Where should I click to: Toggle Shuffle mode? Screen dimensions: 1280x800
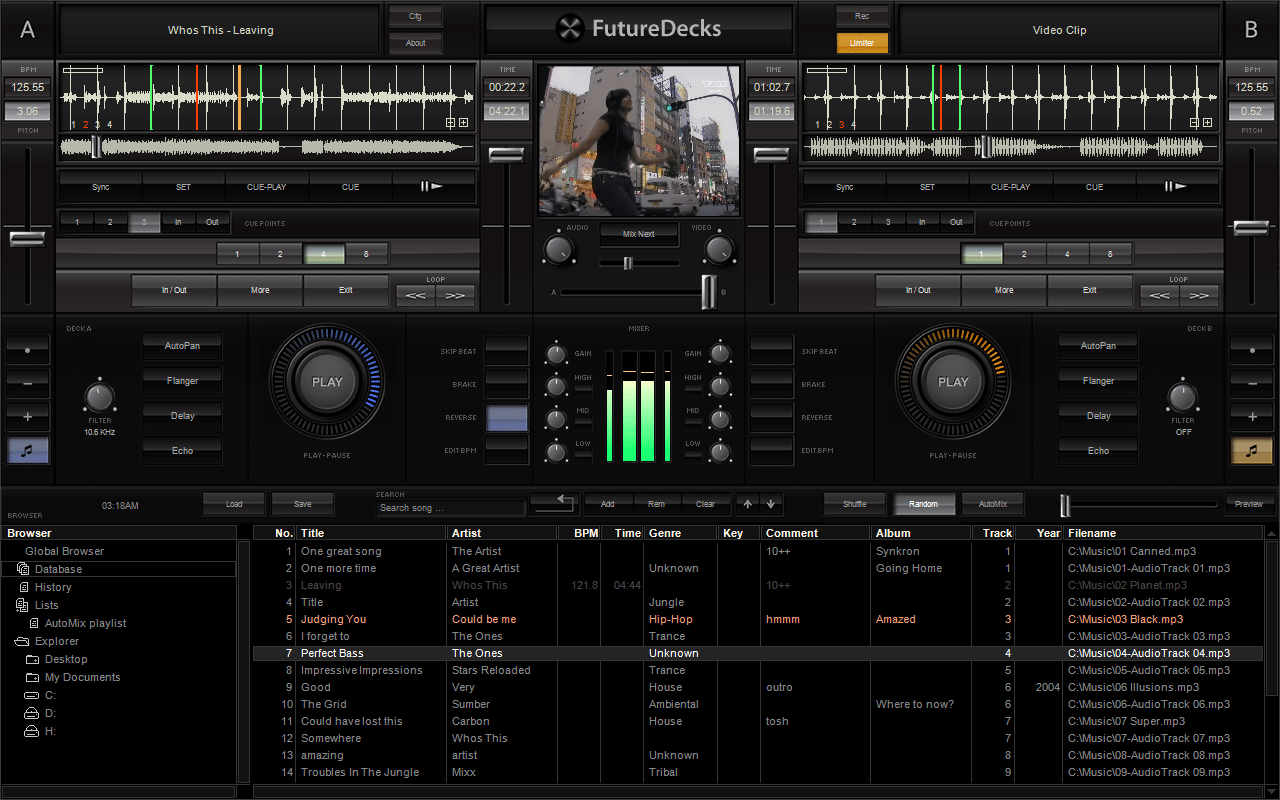click(855, 504)
